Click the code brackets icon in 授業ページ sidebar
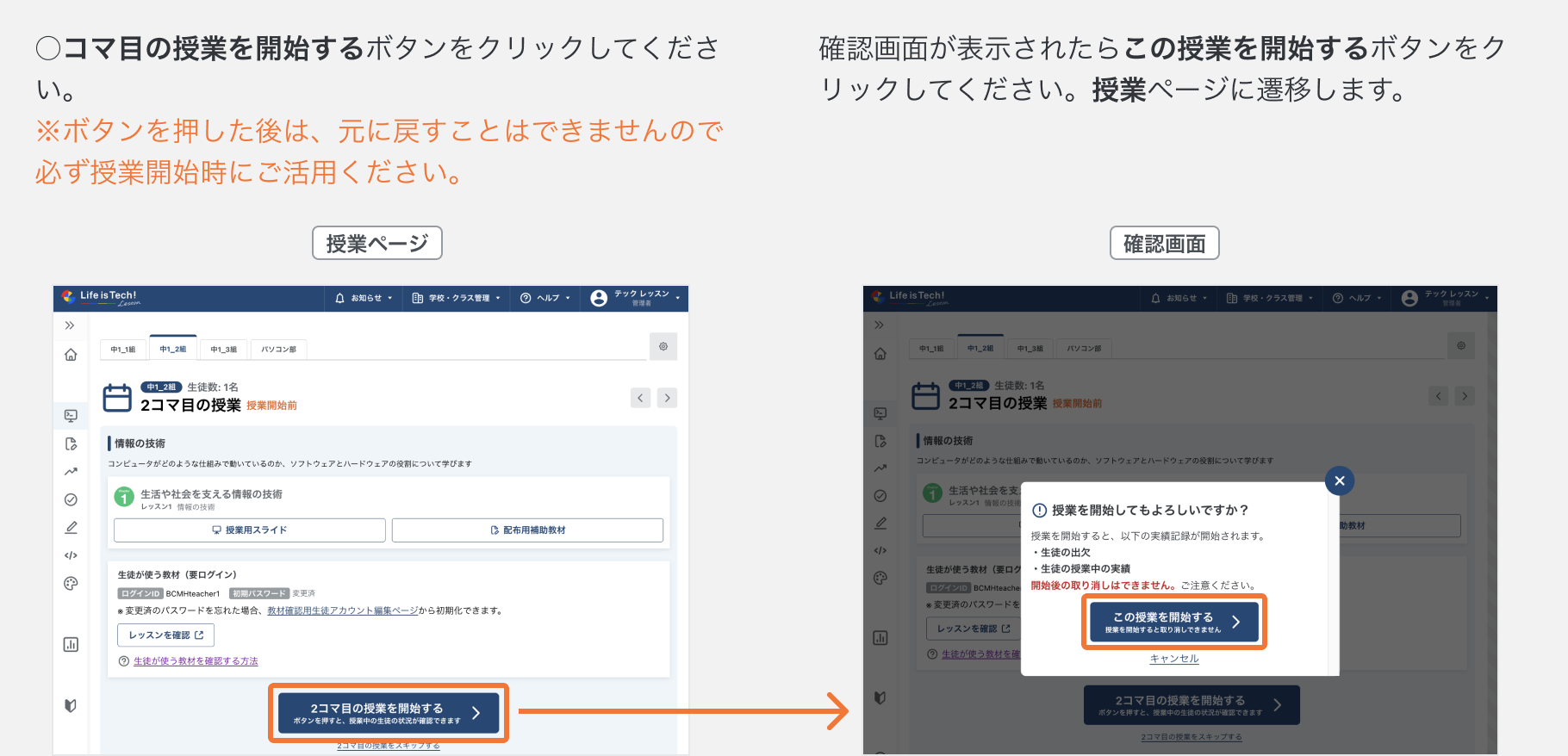The height and width of the screenshot is (756, 1568). [71, 555]
